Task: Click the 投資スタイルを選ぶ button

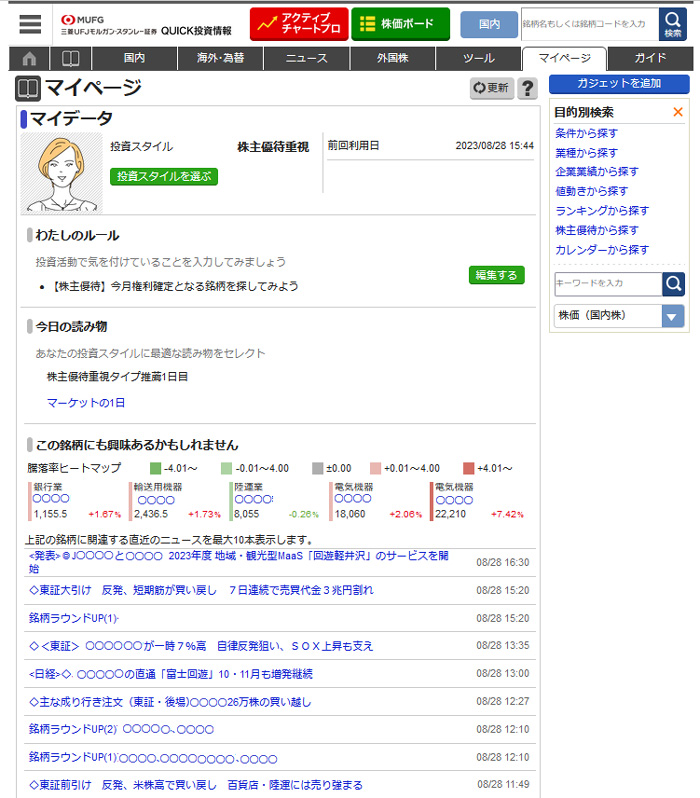Action: (x=164, y=176)
